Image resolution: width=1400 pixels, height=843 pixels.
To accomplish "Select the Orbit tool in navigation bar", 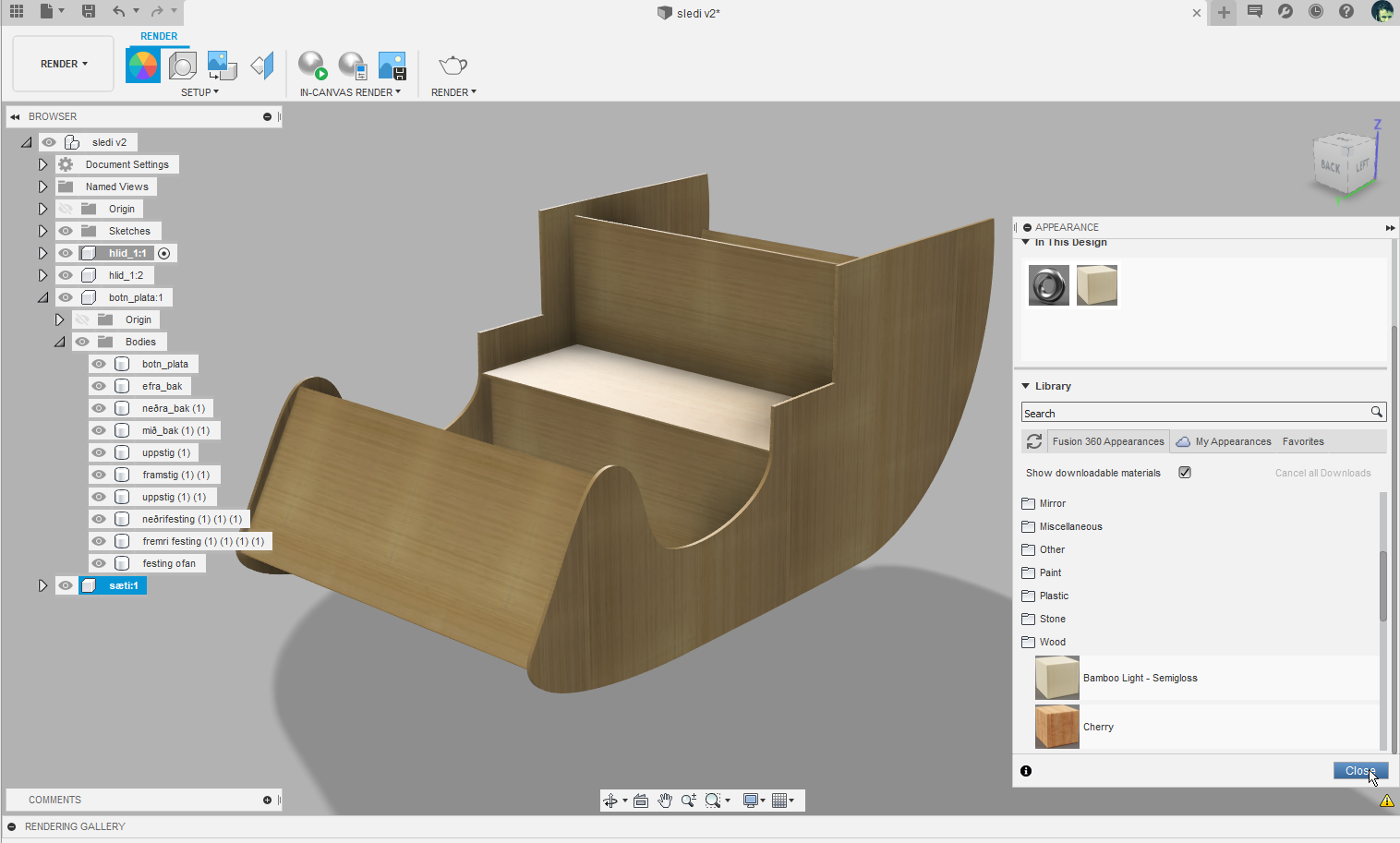I will coord(610,801).
